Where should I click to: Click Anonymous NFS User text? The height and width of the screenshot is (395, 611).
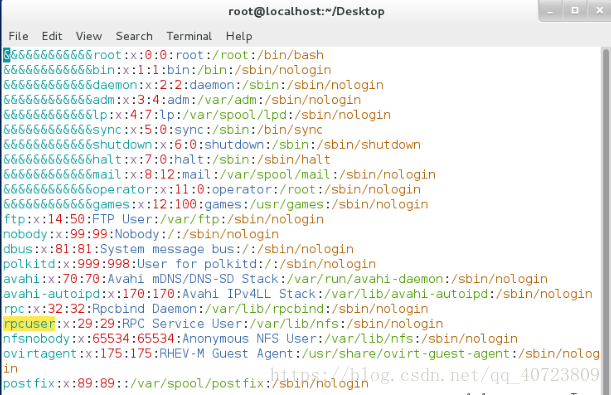(x=250, y=339)
